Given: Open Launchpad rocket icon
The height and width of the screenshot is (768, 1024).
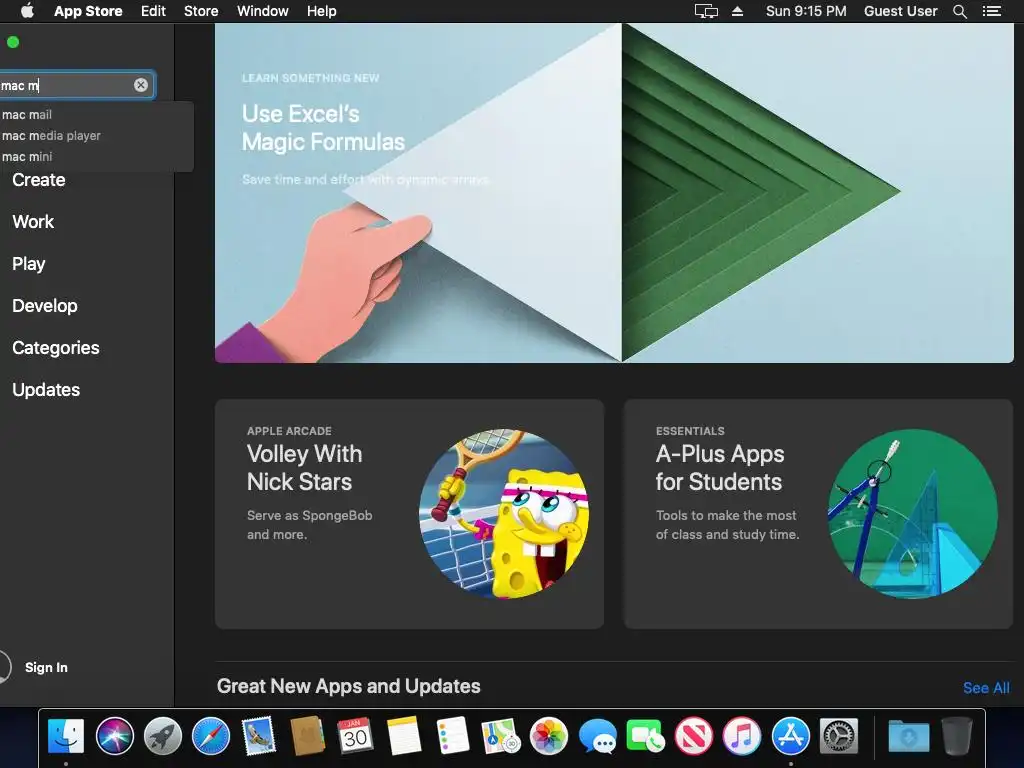Looking at the screenshot, I should click(x=163, y=736).
